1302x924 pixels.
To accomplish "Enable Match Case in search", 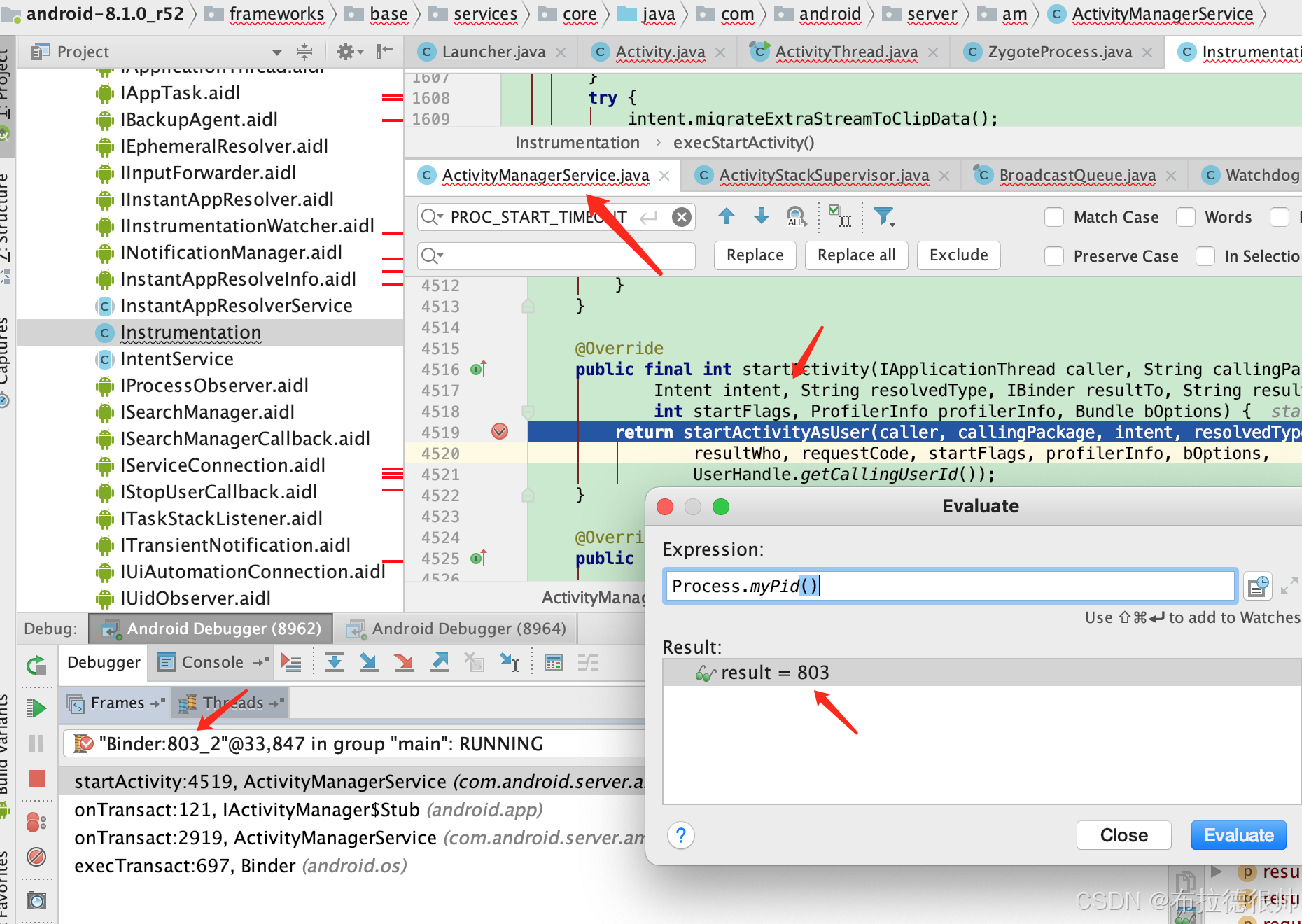I will click(1053, 217).
